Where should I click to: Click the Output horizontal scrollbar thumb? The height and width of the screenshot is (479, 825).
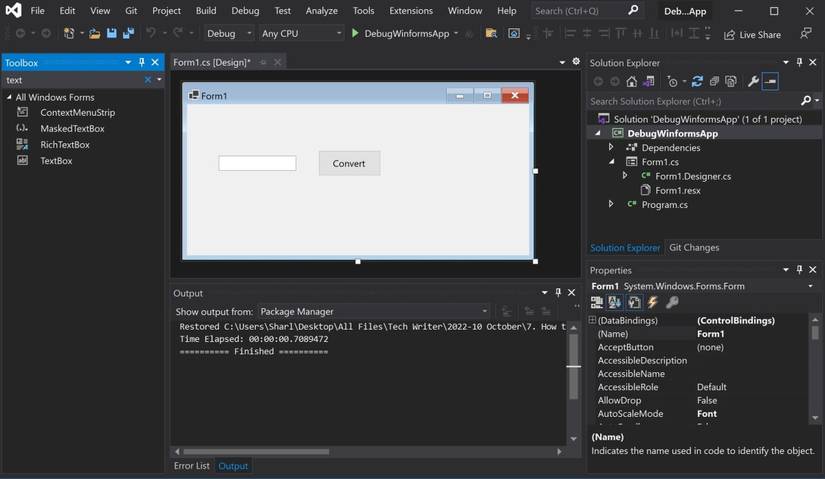click(x=255, y=452)
